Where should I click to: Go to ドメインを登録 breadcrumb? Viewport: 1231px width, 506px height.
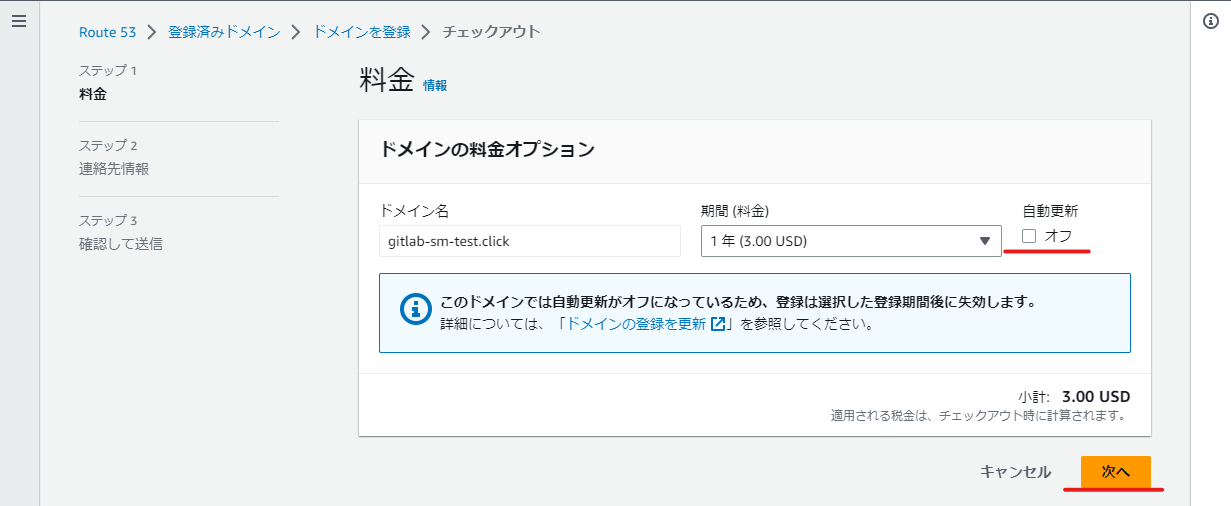click(362, 32)
